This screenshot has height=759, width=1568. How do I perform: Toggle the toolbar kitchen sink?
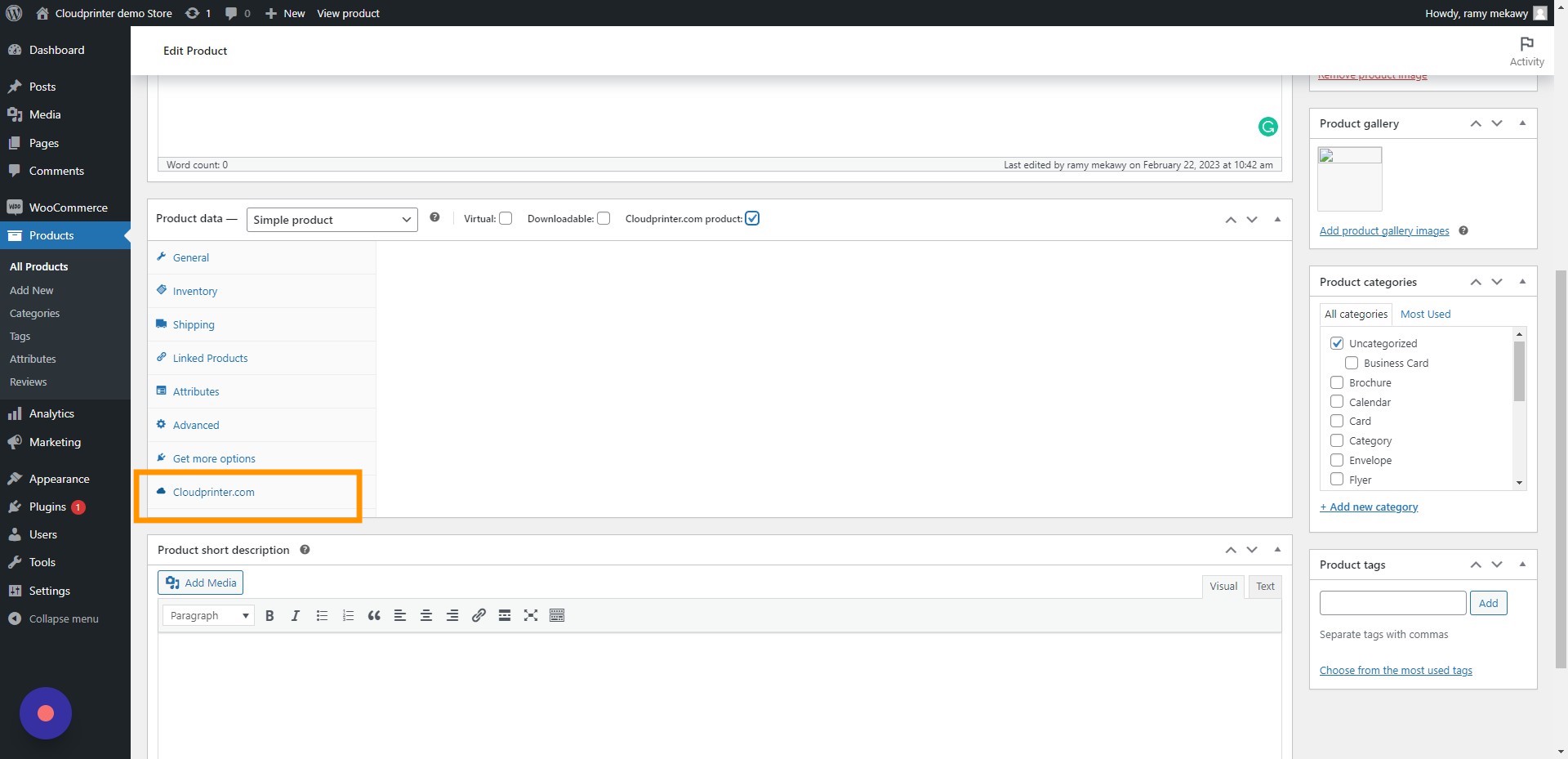click(557, 615)
